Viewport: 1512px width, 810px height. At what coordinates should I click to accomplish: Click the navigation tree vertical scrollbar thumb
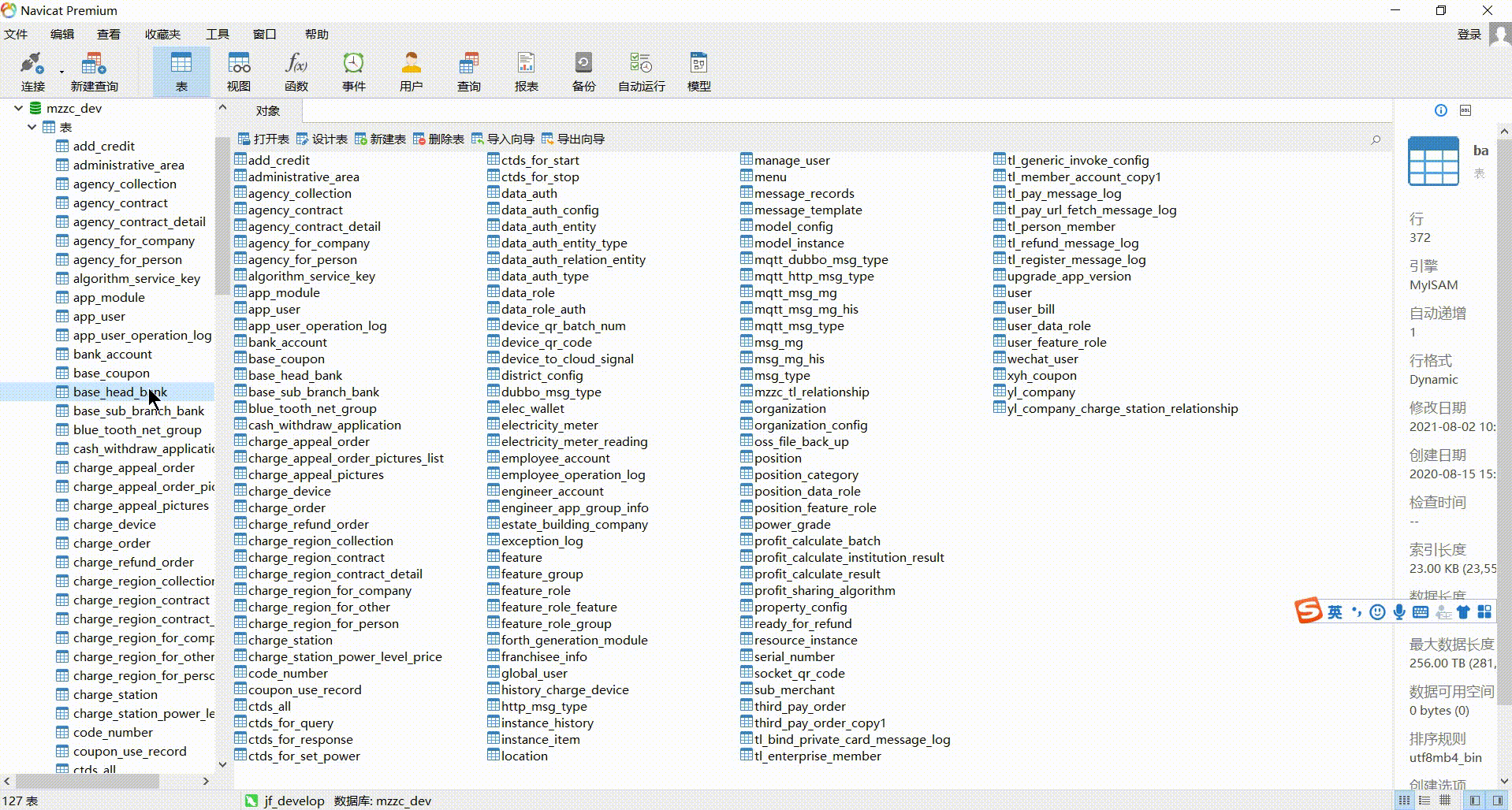click(222, 215)
